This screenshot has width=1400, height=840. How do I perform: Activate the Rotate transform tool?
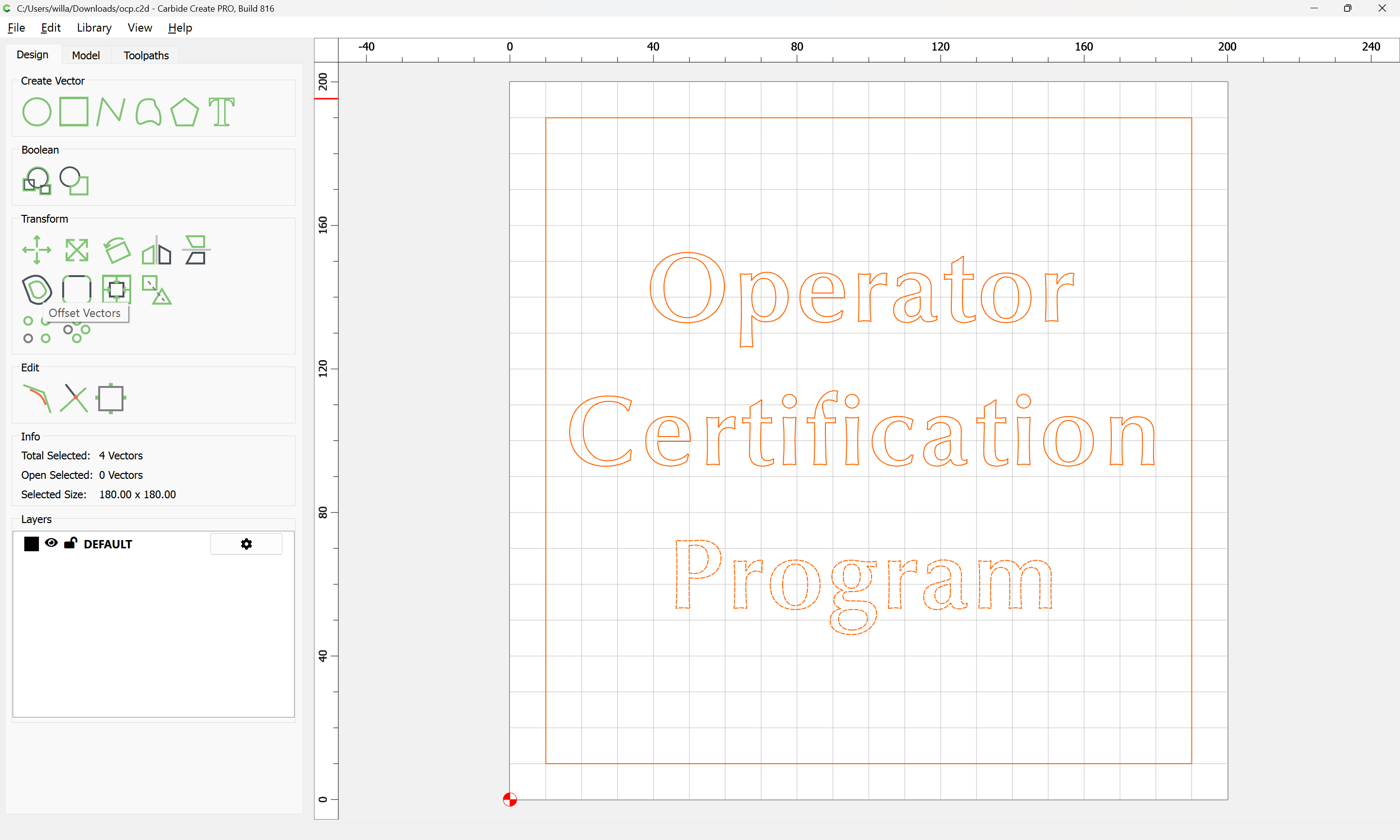117,250
